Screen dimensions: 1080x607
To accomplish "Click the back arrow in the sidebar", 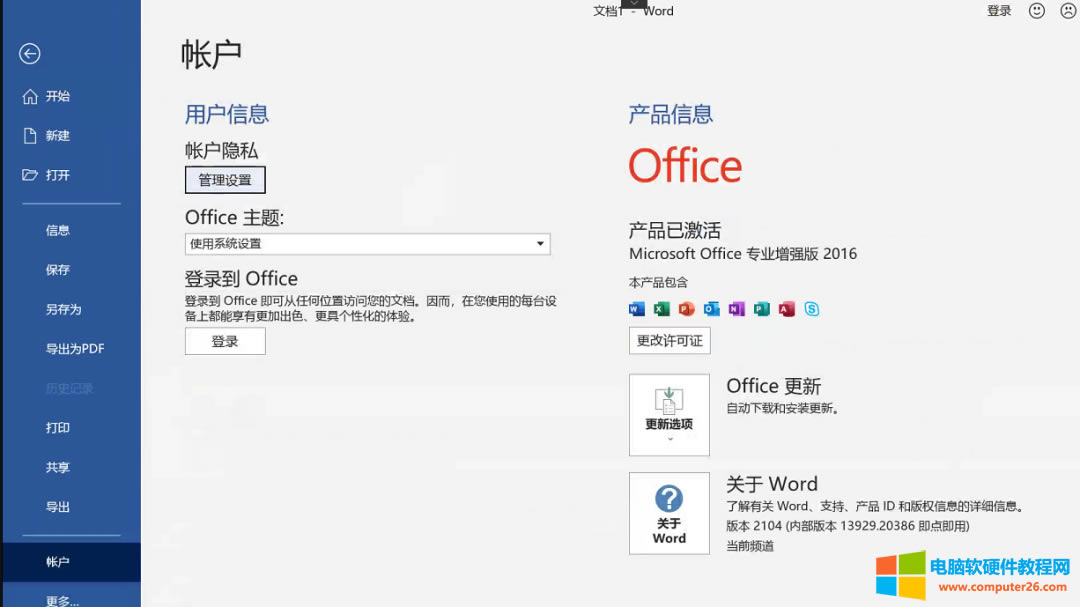I will click(x=29, y=54).
